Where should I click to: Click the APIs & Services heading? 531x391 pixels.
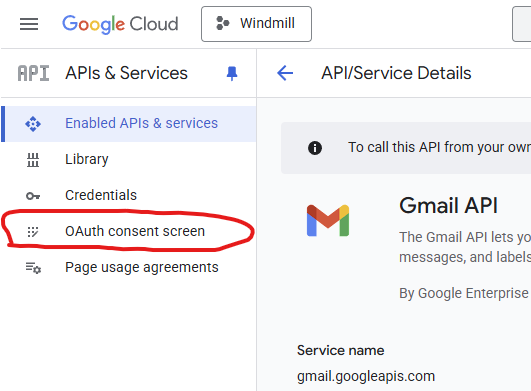point(126,73)
